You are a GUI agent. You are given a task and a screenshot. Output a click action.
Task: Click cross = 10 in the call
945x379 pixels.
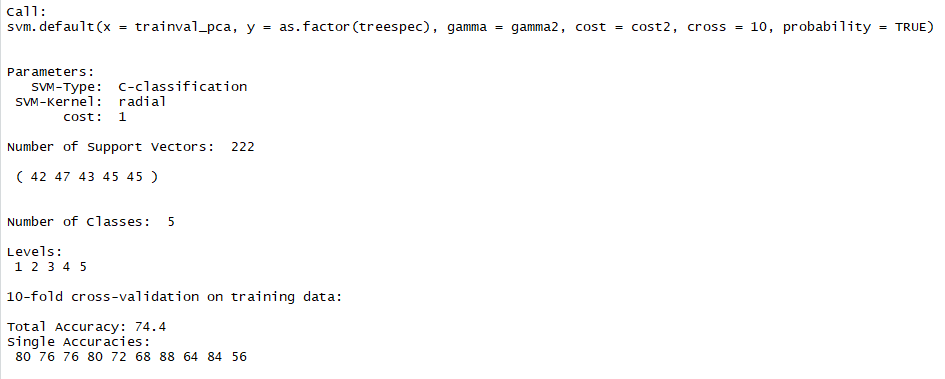click(724, 28)
